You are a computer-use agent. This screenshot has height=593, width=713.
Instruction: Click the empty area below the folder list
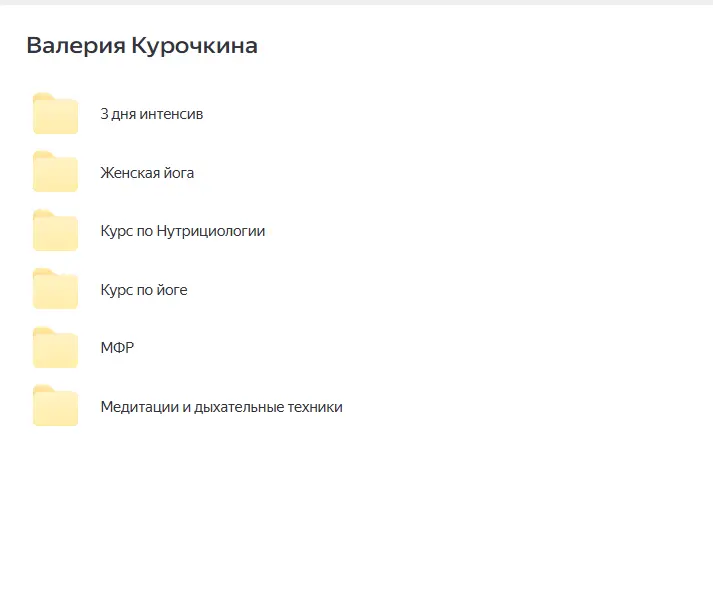(x=356, y=510)
